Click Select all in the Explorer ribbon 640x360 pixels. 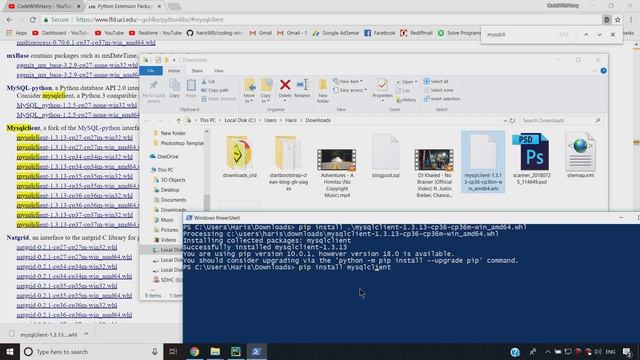click(x=436, y=81)
